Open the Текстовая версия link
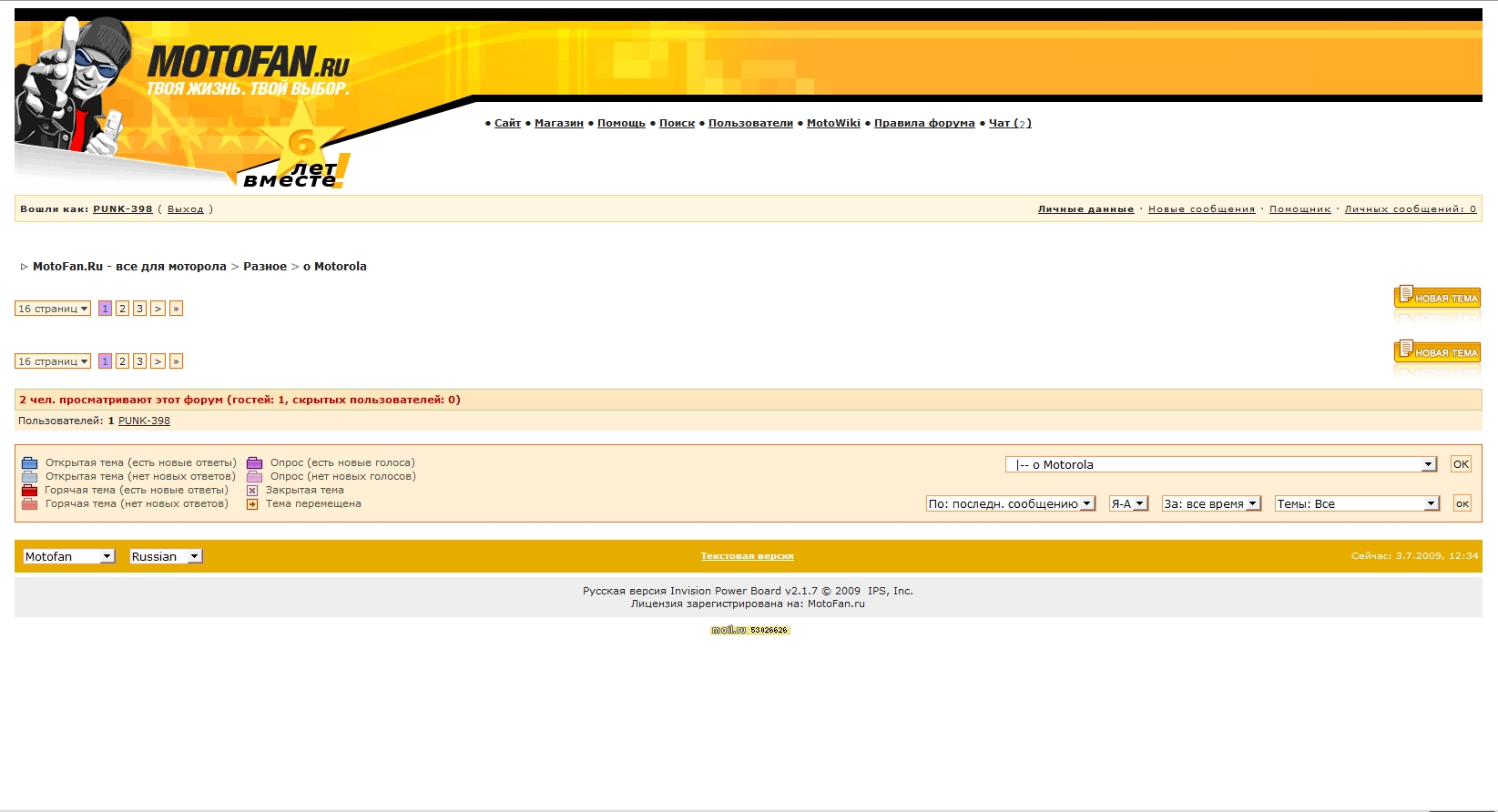This screenshot has width=1498, height=812. (747, 555)
